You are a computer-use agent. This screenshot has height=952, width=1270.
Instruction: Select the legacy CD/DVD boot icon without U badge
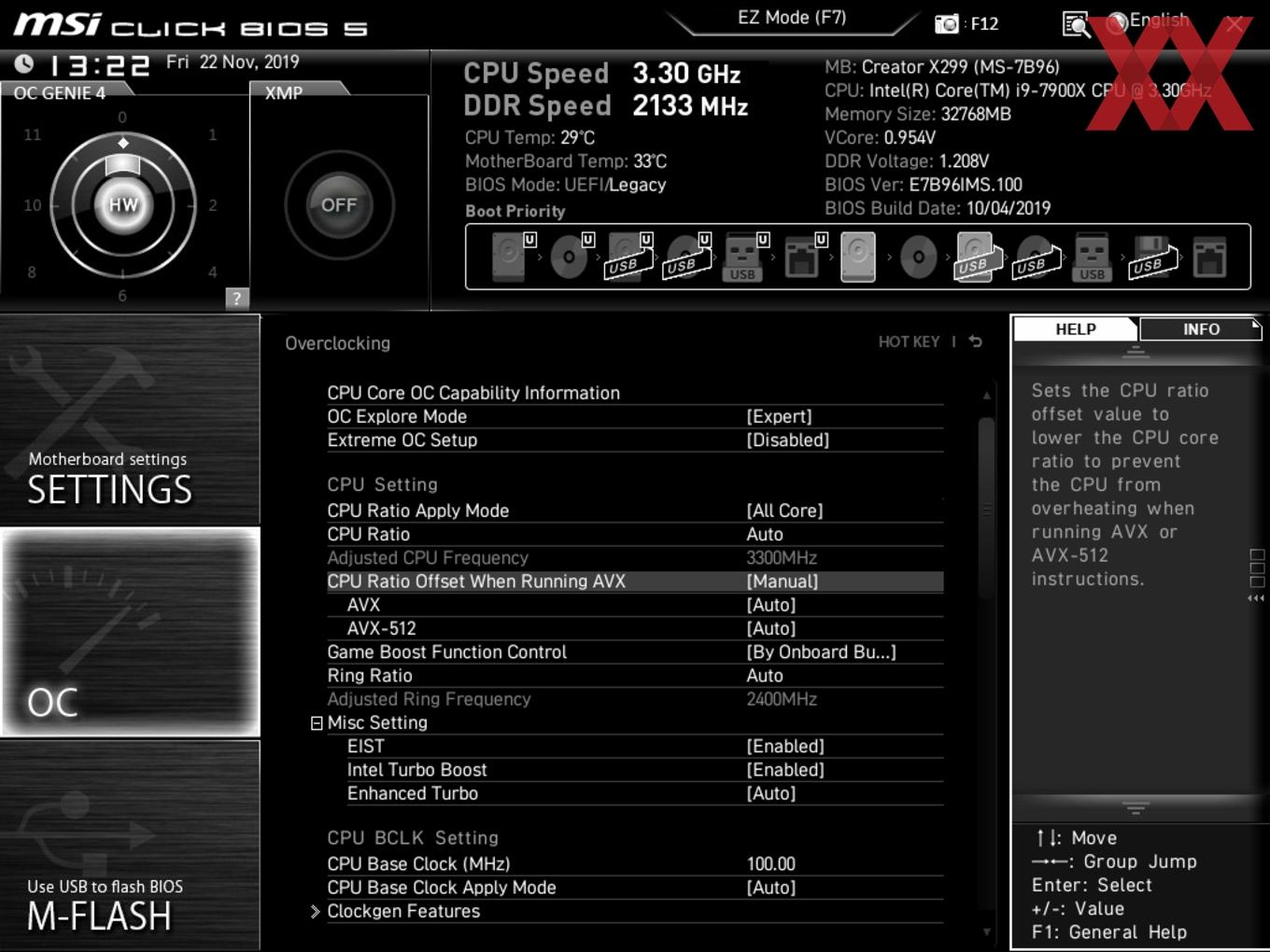click(918, 257)
